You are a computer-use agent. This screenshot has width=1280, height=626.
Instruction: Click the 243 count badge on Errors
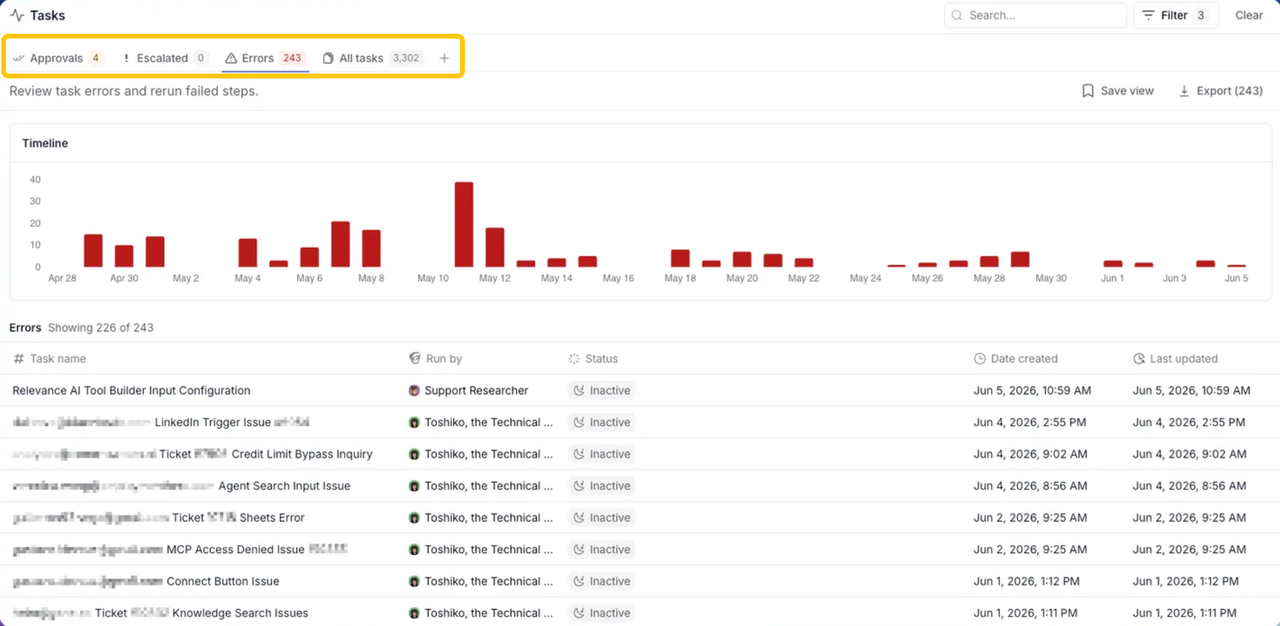click(292, 58)
